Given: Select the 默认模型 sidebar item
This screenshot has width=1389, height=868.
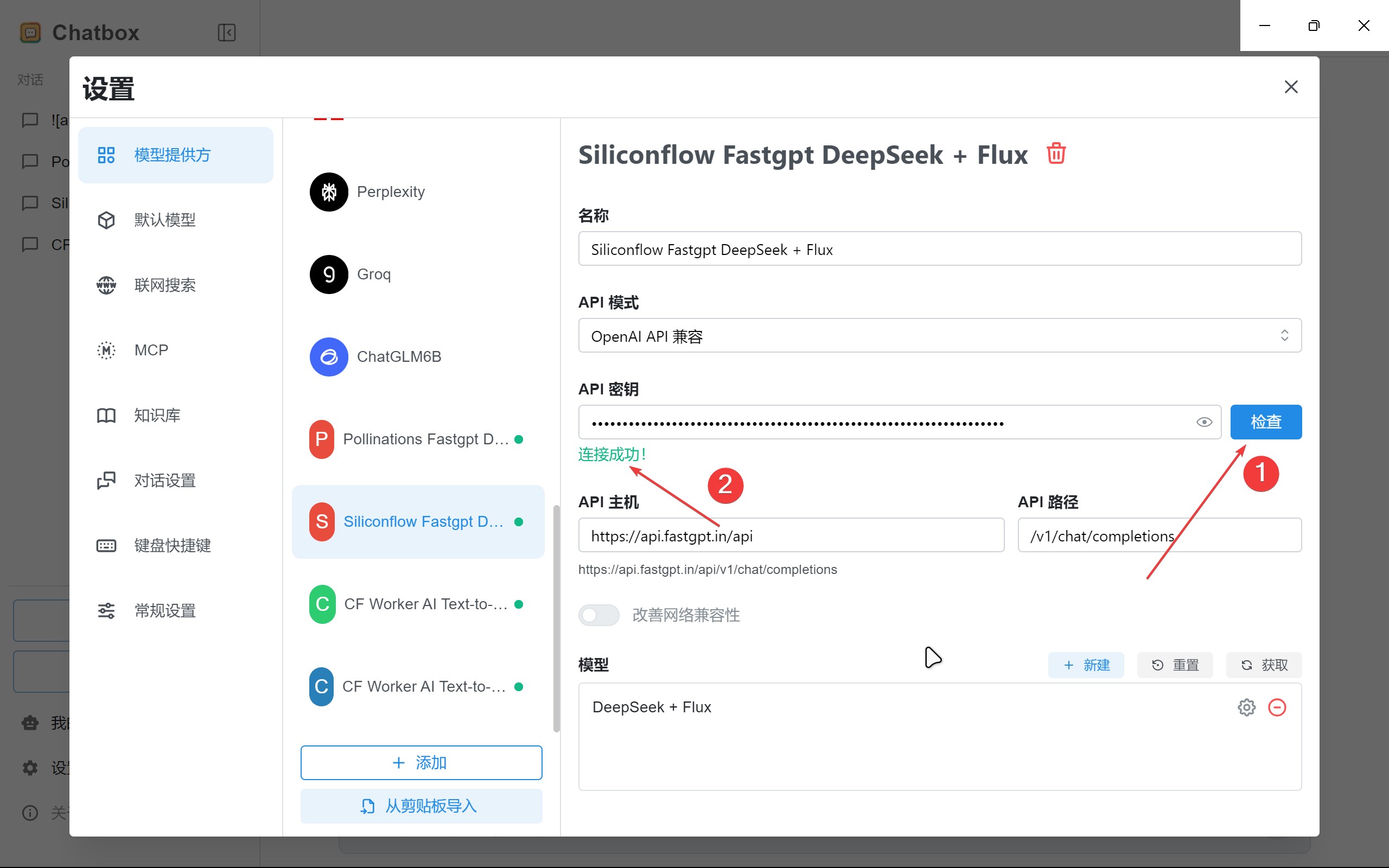Looking at the screenshot, I should tap(165, 219).
